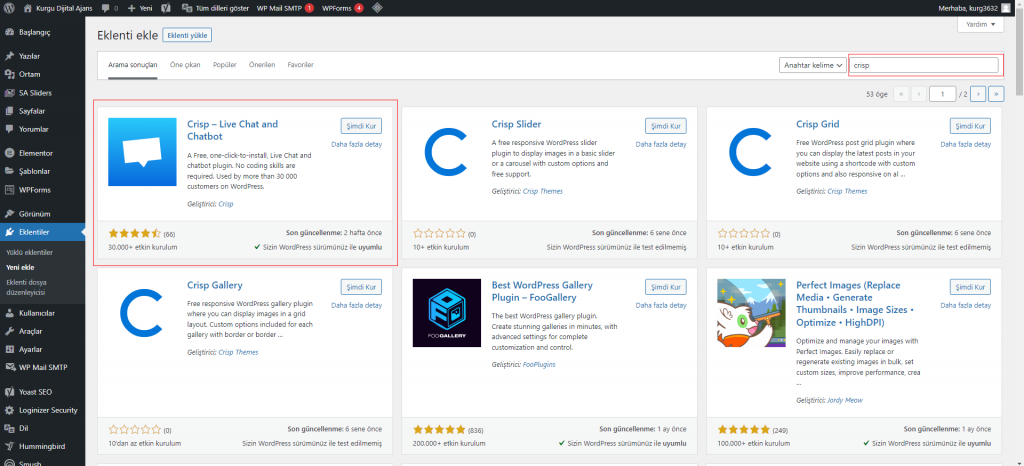Click the plugin search field containing crisp
1024x466 pixels.
pos(923,65)
